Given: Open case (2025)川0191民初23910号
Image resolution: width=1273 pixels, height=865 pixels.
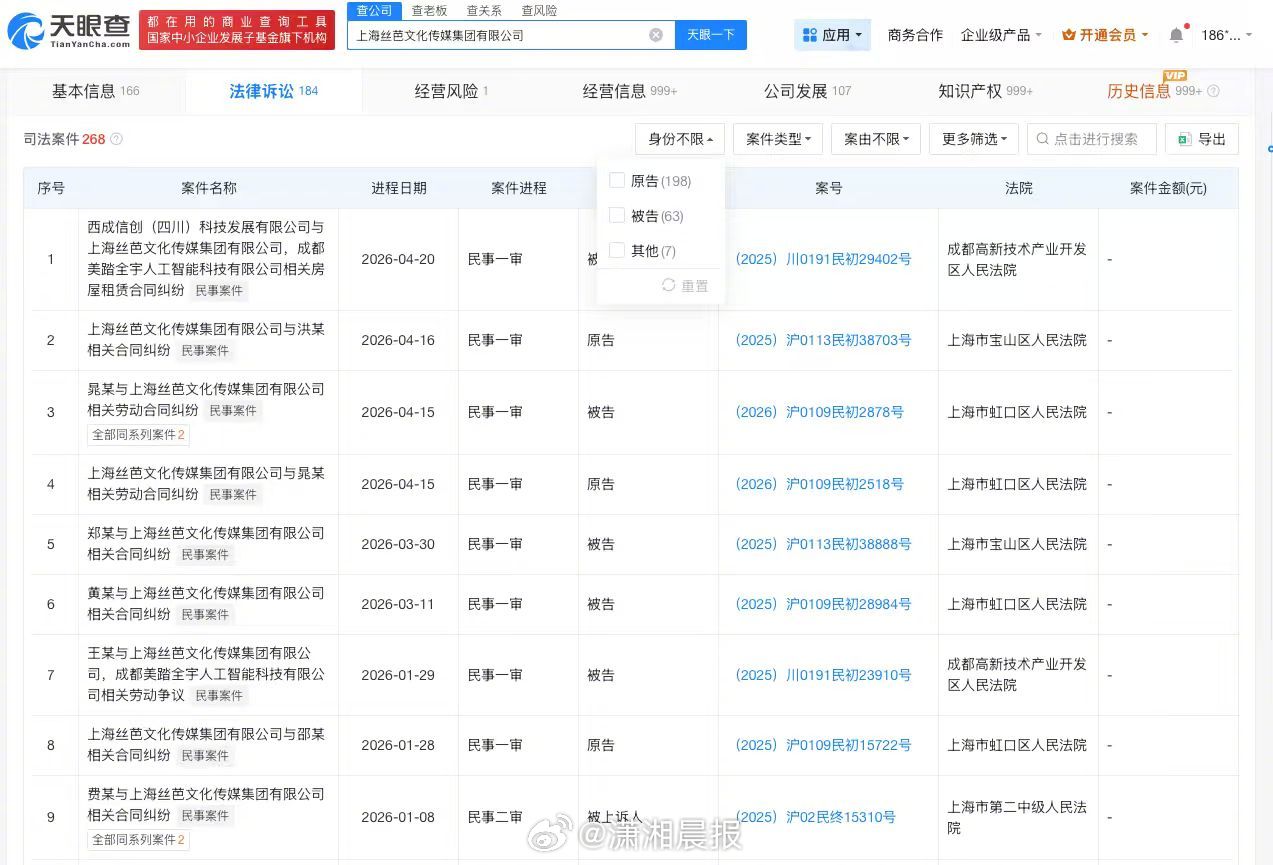Looking at the screenshot, I should 823,675.
